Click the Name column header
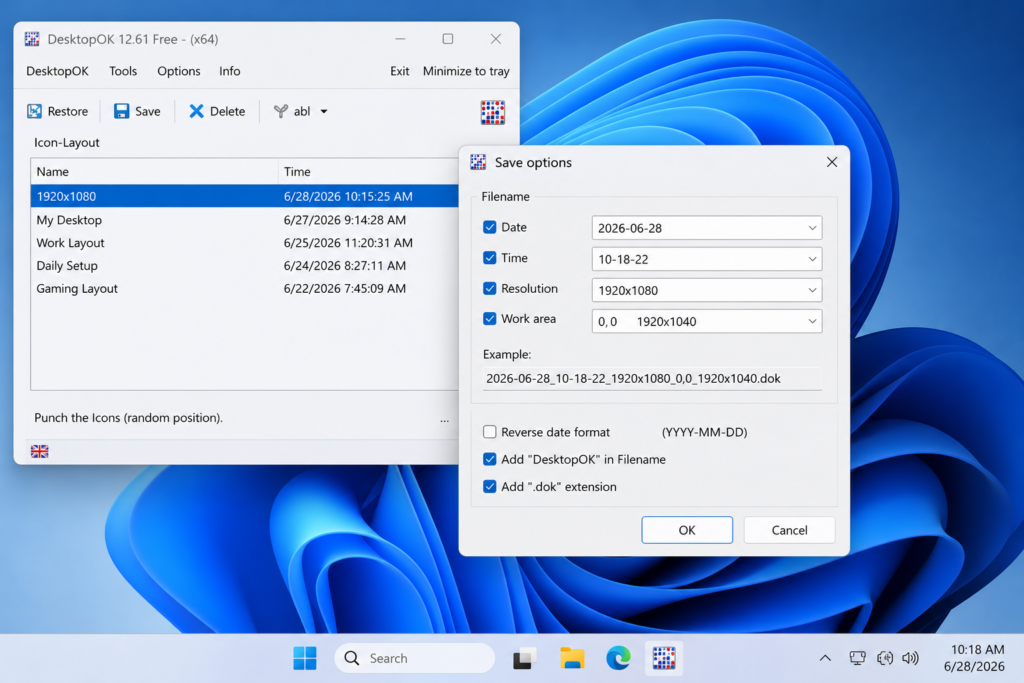Viewport: 1024px width, 683px height. tap(155, 172)
